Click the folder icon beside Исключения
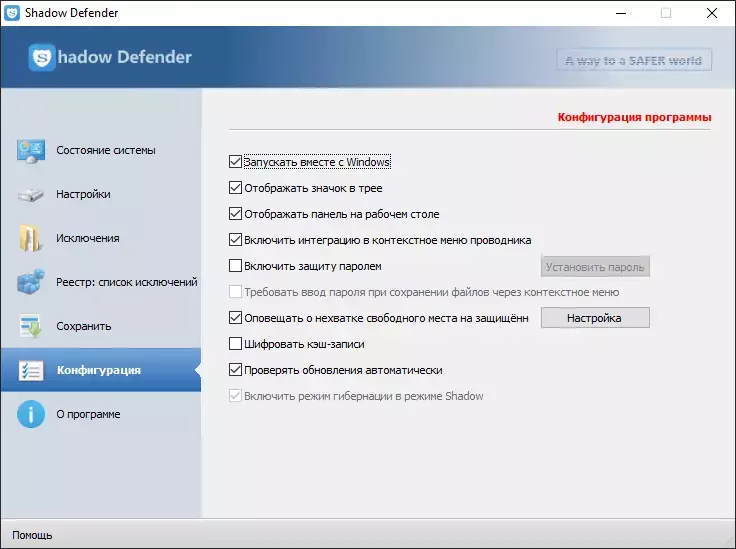 pos(30,238)
